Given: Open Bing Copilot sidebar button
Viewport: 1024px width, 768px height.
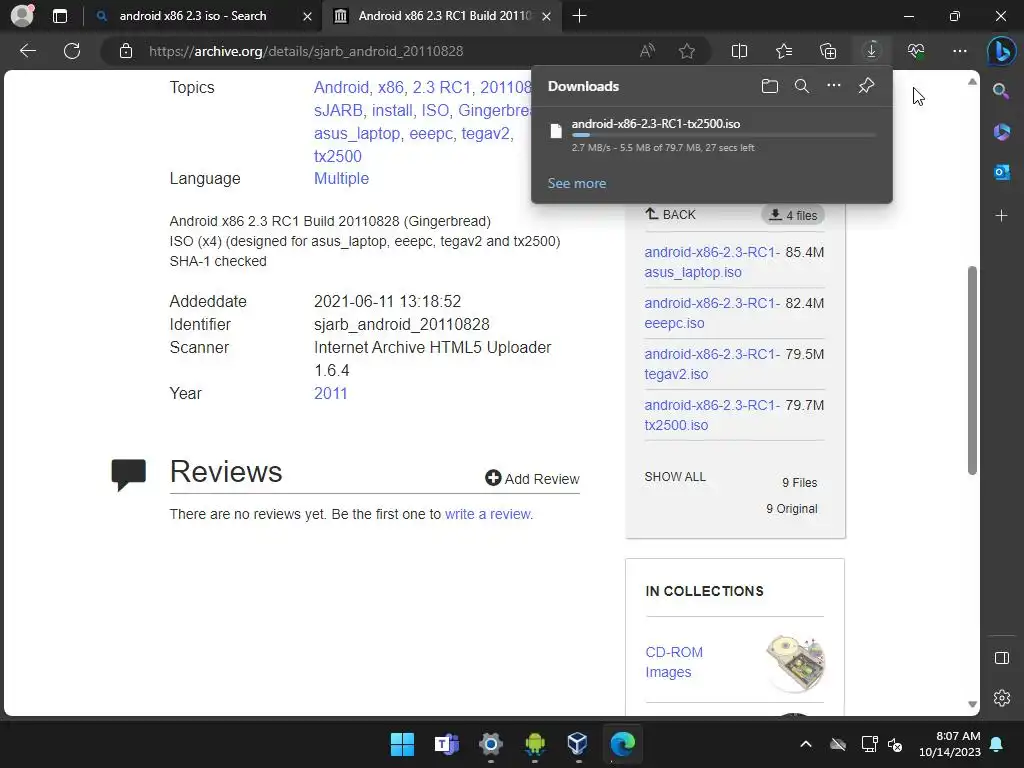Looking at the screenshot, I should coord(1001,52).
